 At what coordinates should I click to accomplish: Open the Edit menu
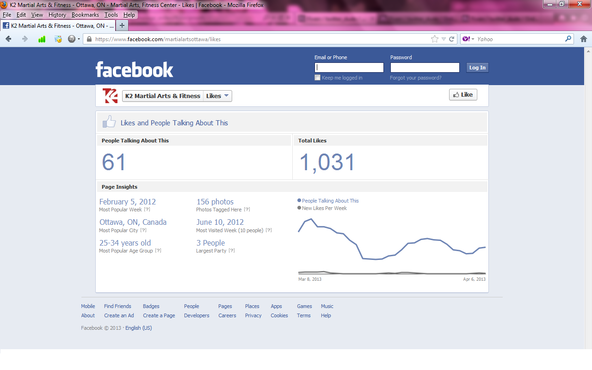click(21, 15)
